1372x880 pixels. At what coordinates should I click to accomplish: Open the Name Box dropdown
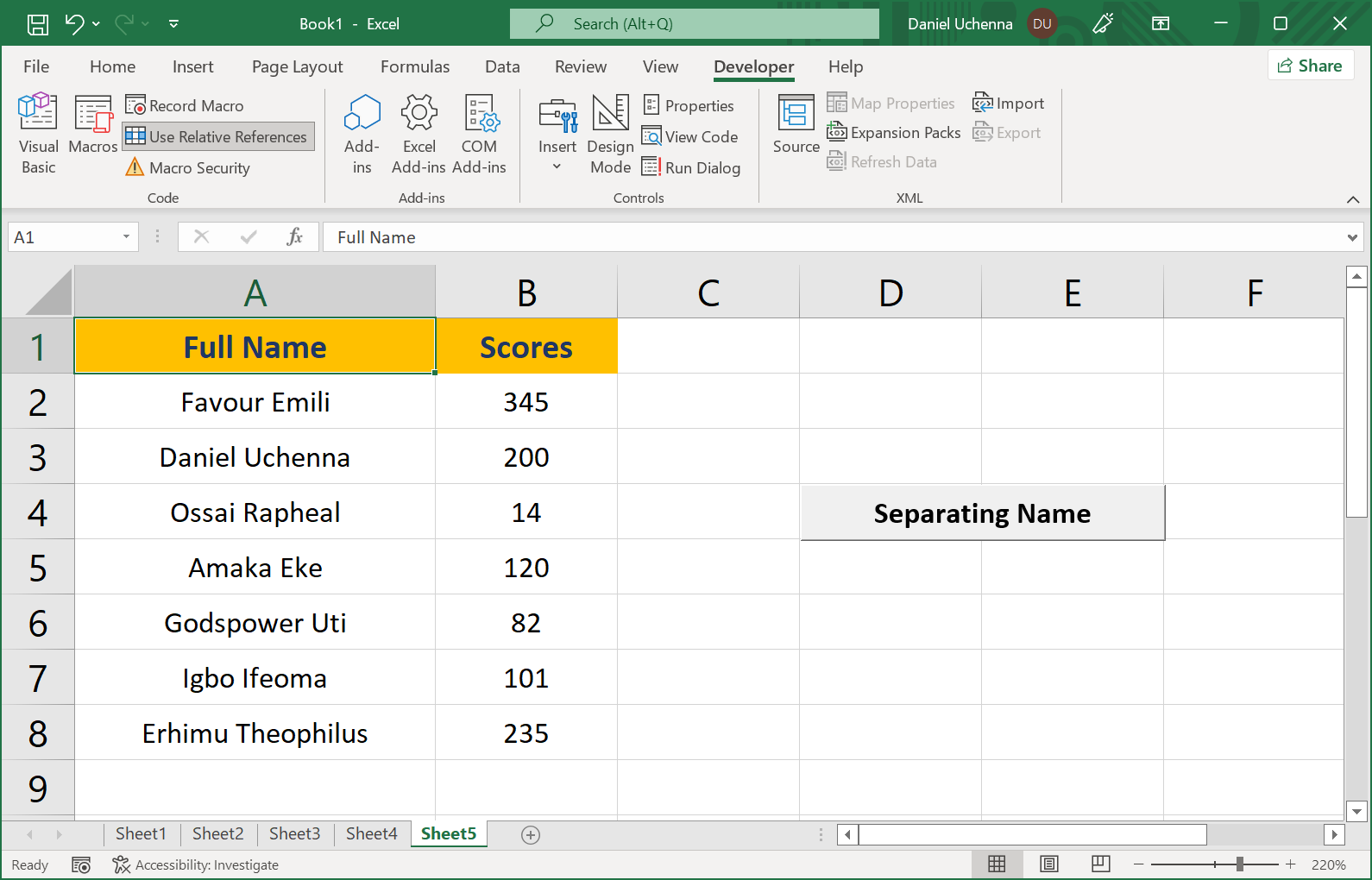click(126, 237)
